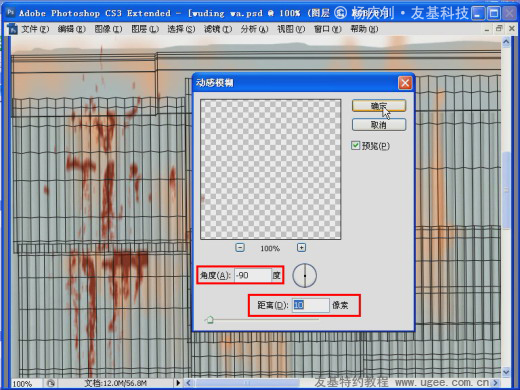The width and height of the screenshot is (520, 390).
Task: Click the vertical scrollbar down arrow
Action: [506, 371]
